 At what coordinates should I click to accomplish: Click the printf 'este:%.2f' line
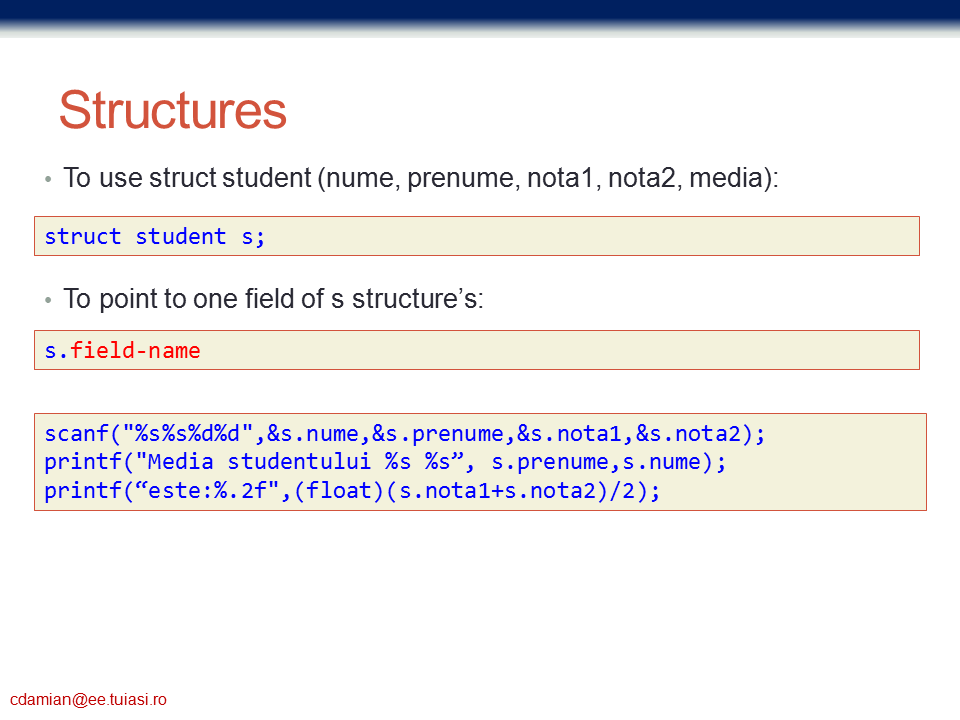point(352,491)
